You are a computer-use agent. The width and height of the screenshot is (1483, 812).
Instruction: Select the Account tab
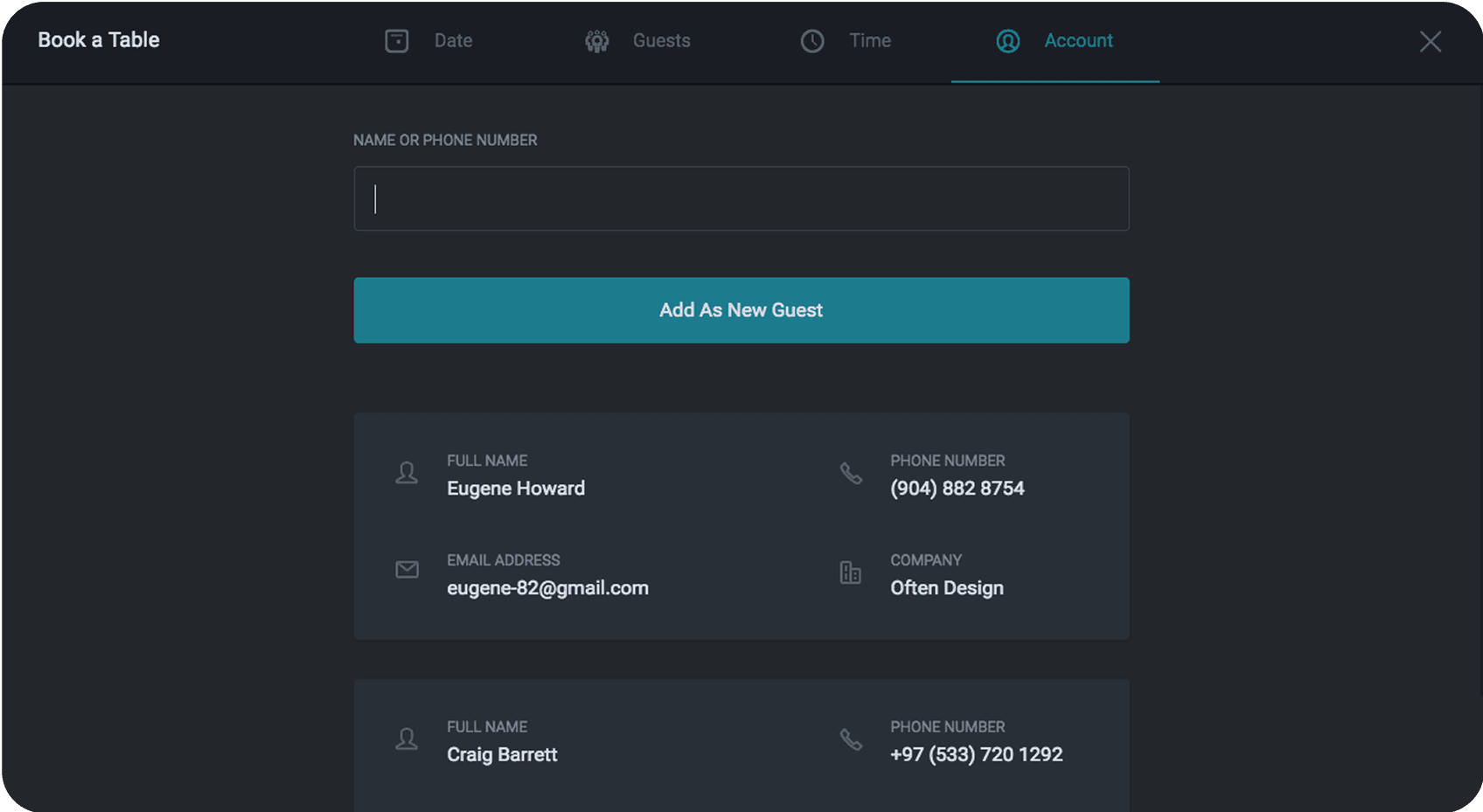pos(1077,41)
